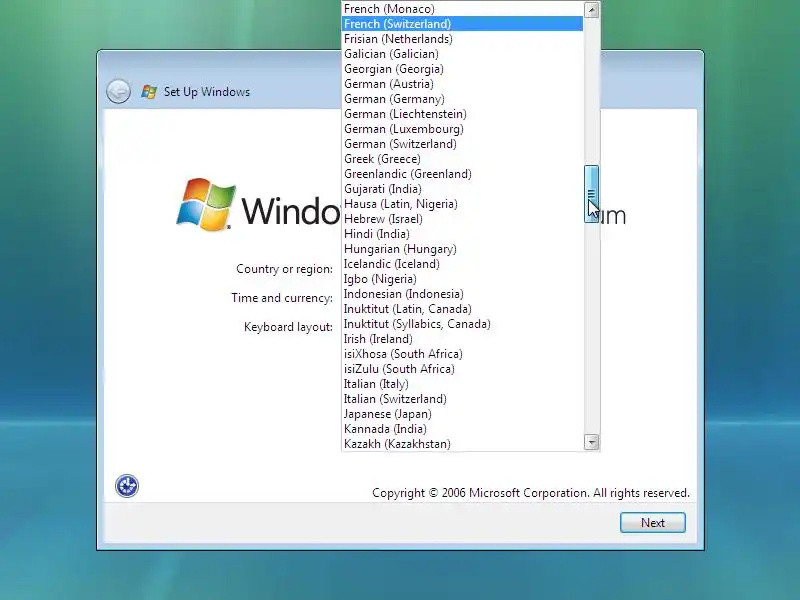The height and width of the screenshot is (600, 800).
Task: Select Hungarian (Hungary)
Action: (x=462, y=249)
